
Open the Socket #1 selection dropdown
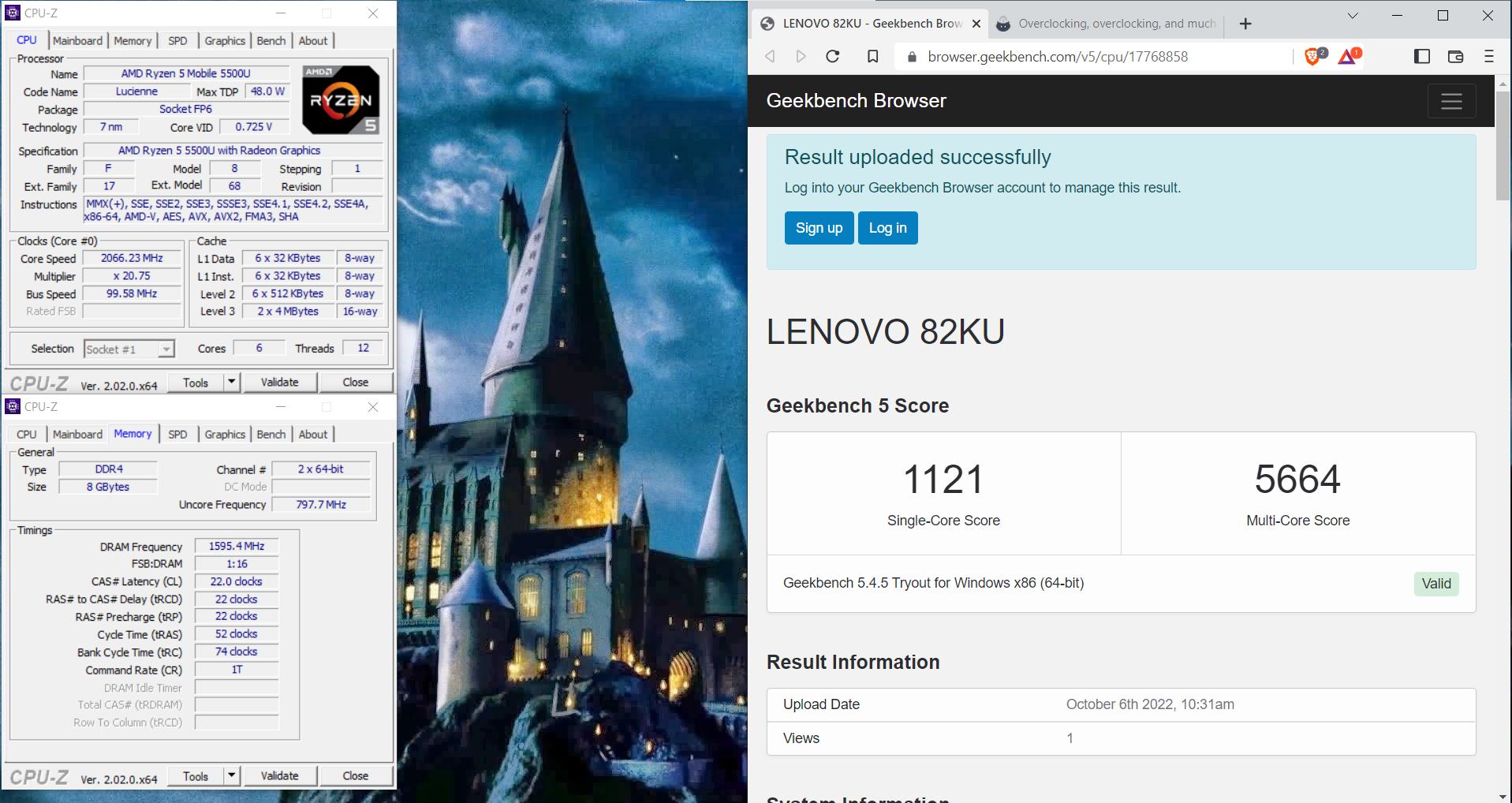click(x=129, y=349)
